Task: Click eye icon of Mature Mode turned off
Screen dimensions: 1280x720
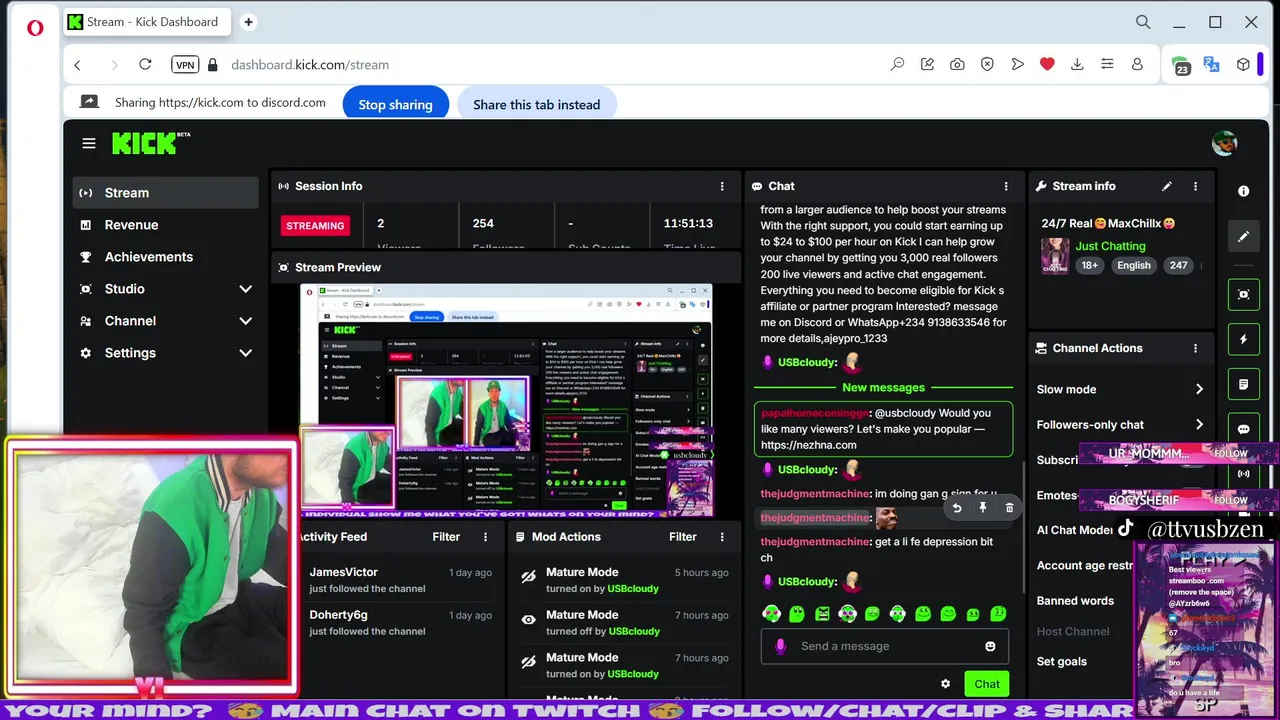Action: (528, 620)
